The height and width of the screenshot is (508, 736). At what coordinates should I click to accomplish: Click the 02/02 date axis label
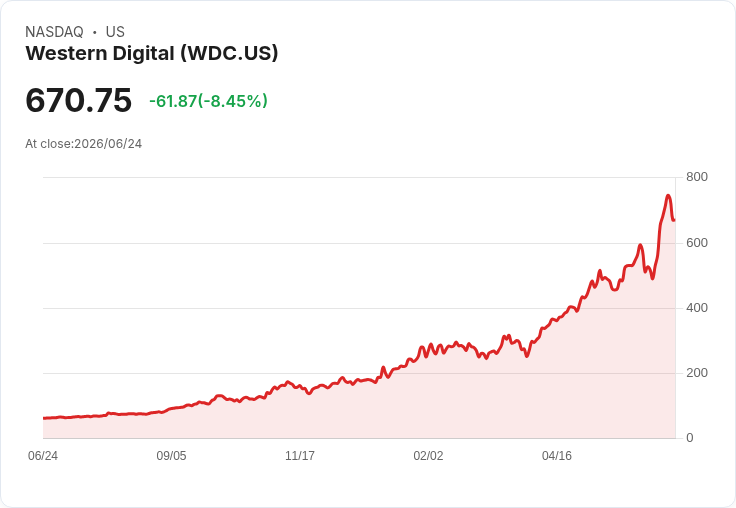point(428,455)
